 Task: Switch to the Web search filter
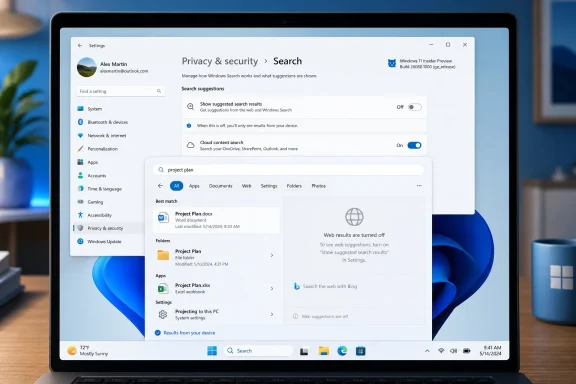pyautogui.click(x=246, y=186)
